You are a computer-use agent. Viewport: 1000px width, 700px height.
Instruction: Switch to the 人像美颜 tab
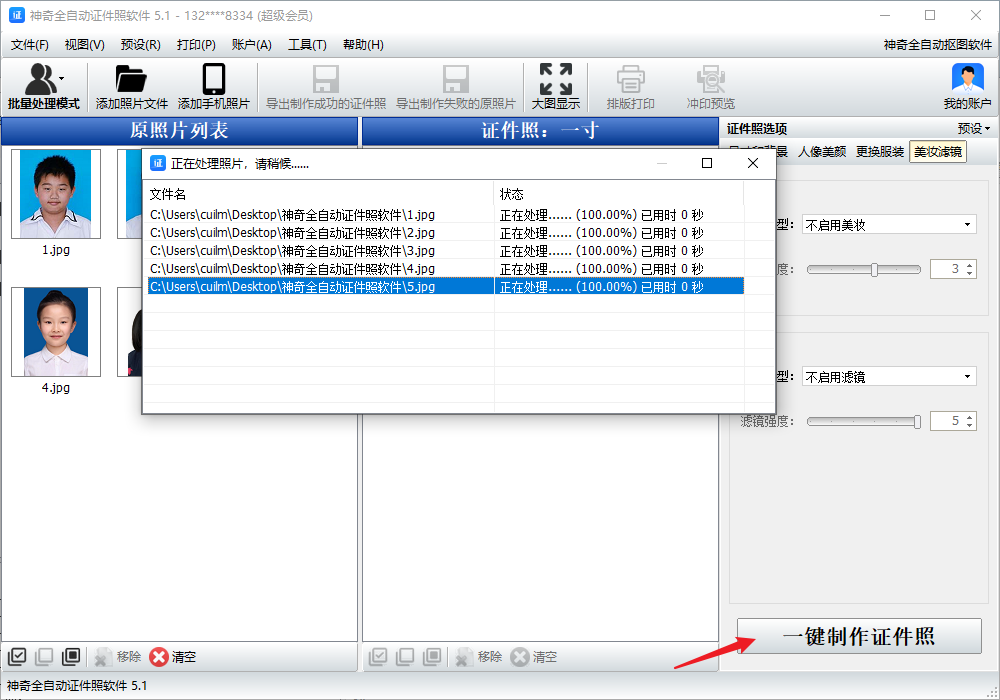(822, 152)
